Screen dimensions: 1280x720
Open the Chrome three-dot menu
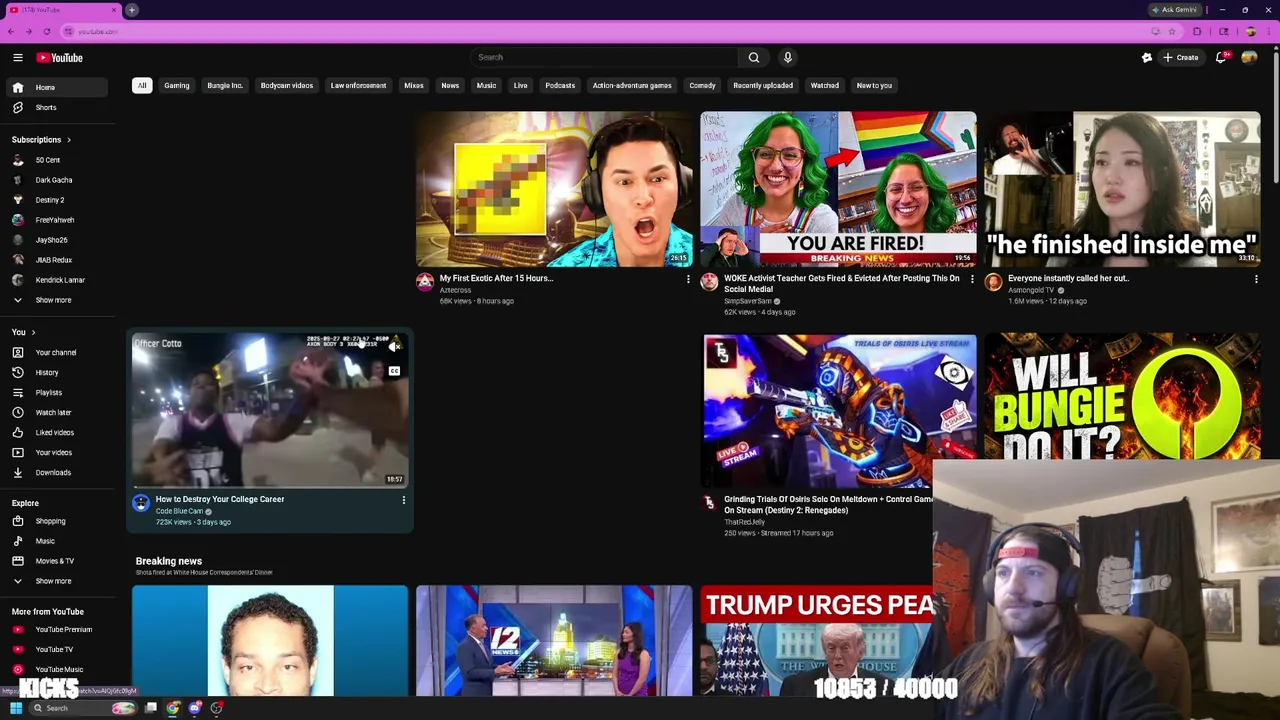[x=1270, y=31]
